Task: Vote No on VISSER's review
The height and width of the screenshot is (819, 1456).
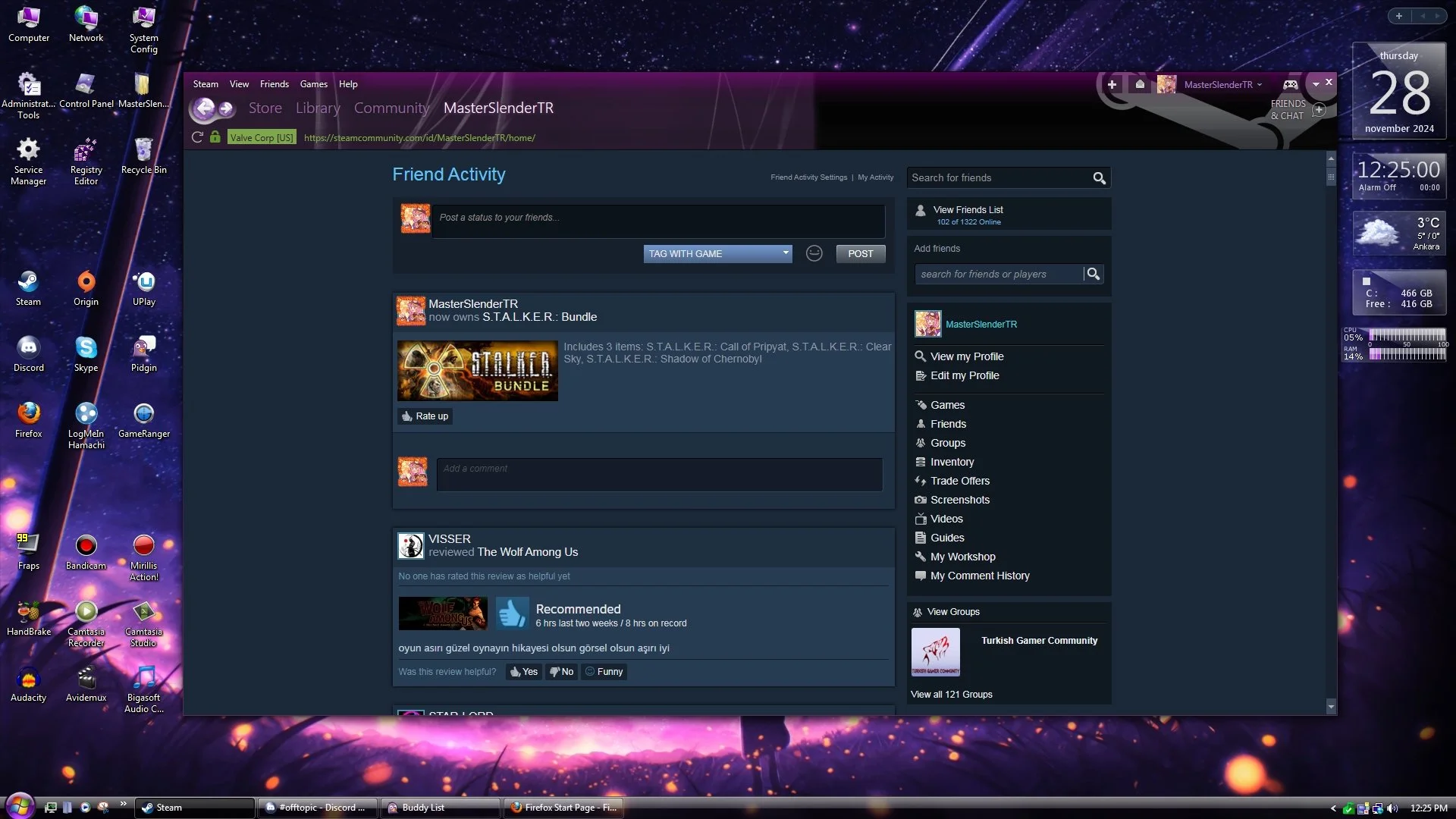Action: click(x=562, y=672)
